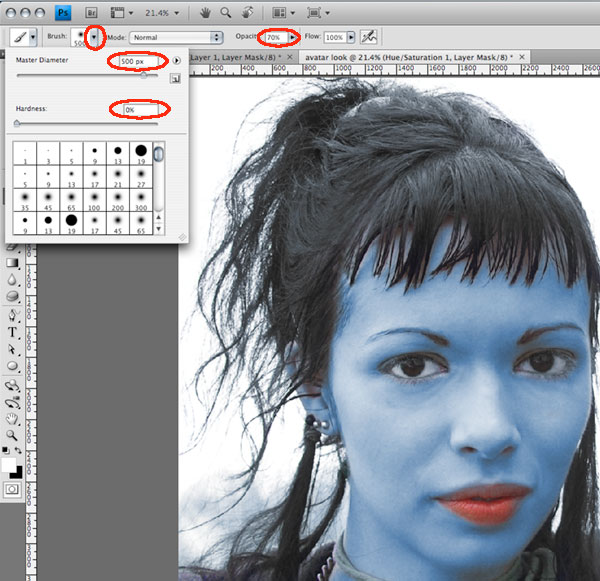
Task: Switch to the avatar look document tab
Action: [410, 59]
